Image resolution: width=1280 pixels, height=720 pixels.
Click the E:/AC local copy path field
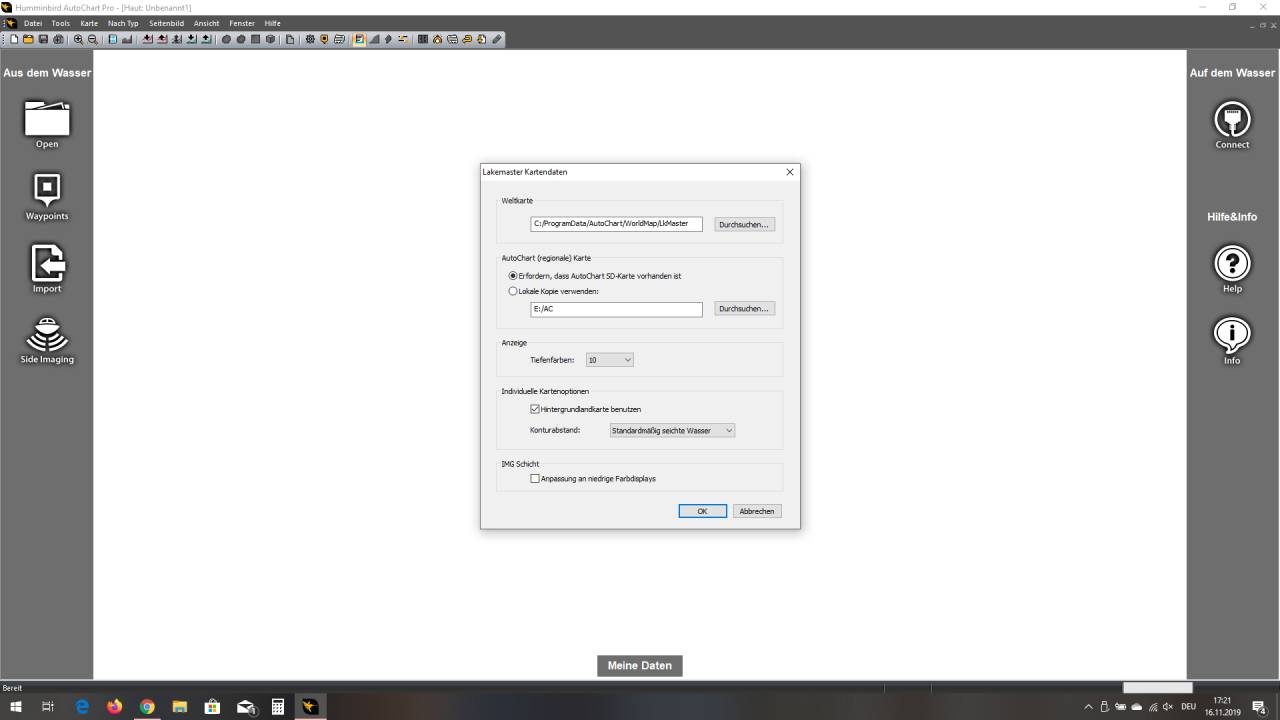pos(616,310)
